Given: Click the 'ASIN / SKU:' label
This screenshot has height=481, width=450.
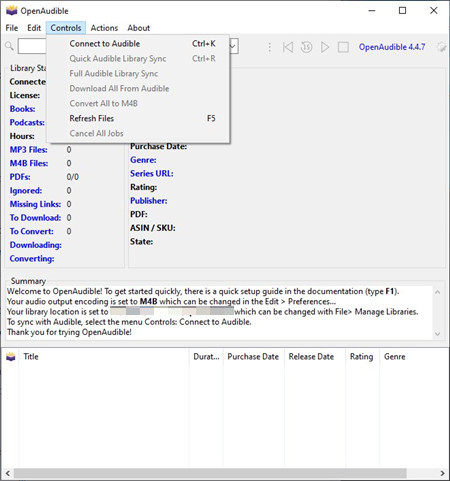Looking at the screenshot, I should click(153, 228).
